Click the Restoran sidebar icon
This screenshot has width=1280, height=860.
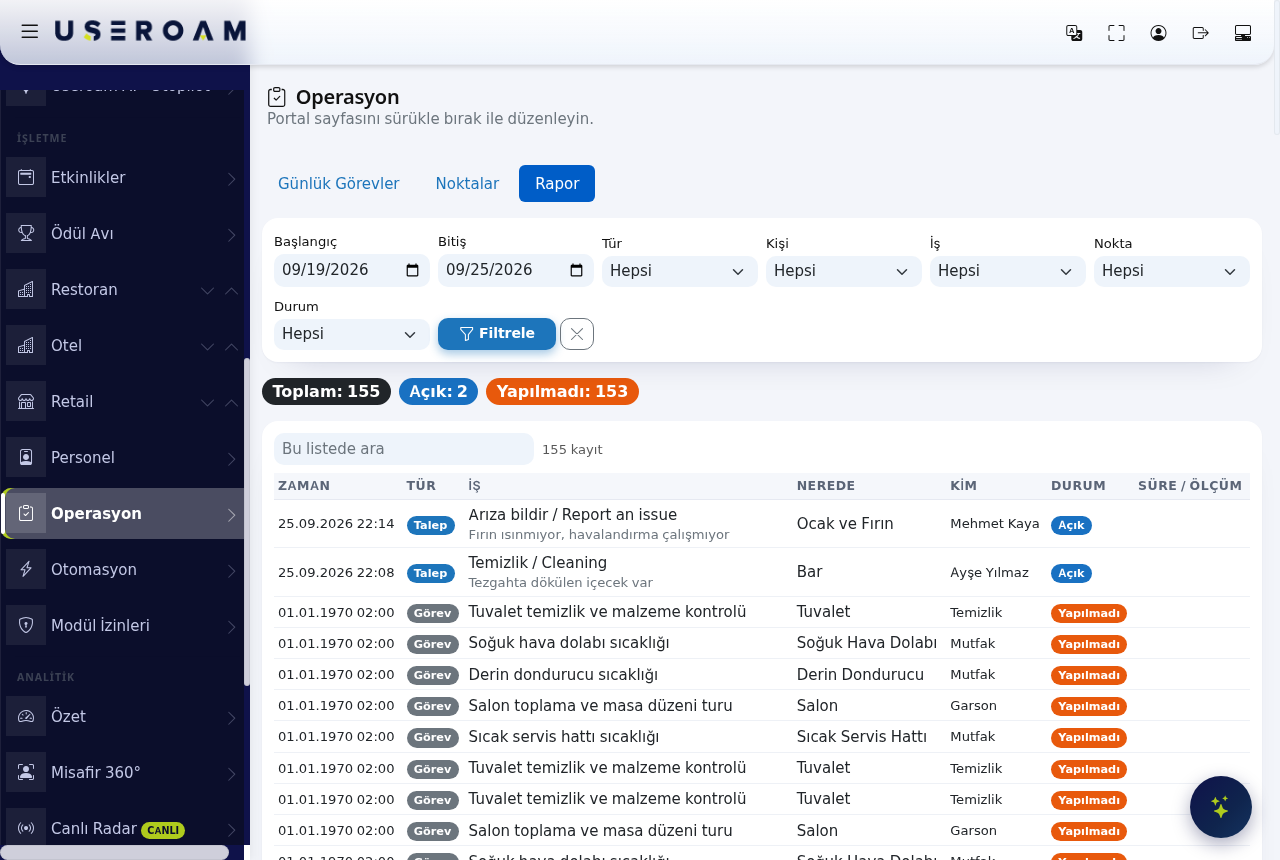click(x=26, y=289)
